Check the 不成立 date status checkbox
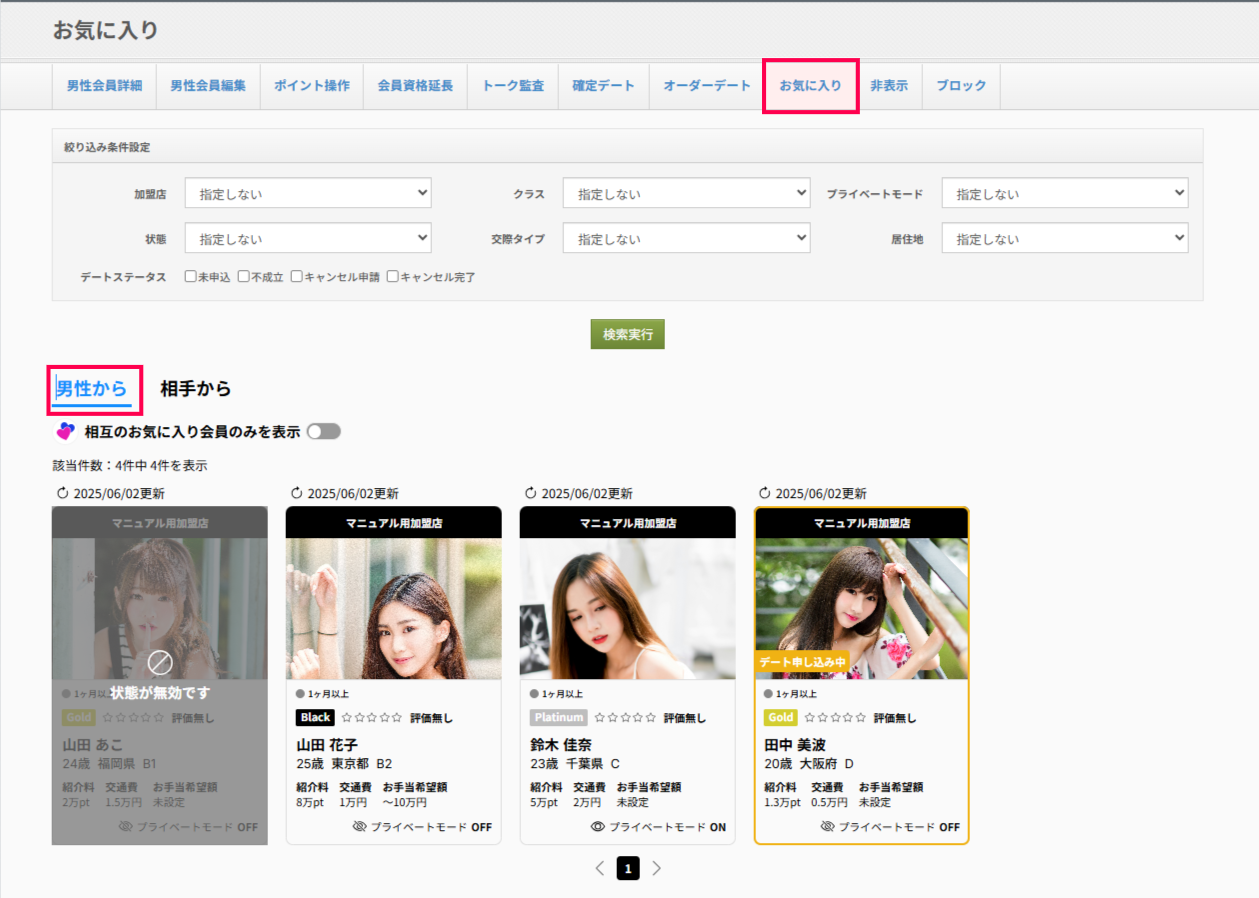 tap(243, 276)
